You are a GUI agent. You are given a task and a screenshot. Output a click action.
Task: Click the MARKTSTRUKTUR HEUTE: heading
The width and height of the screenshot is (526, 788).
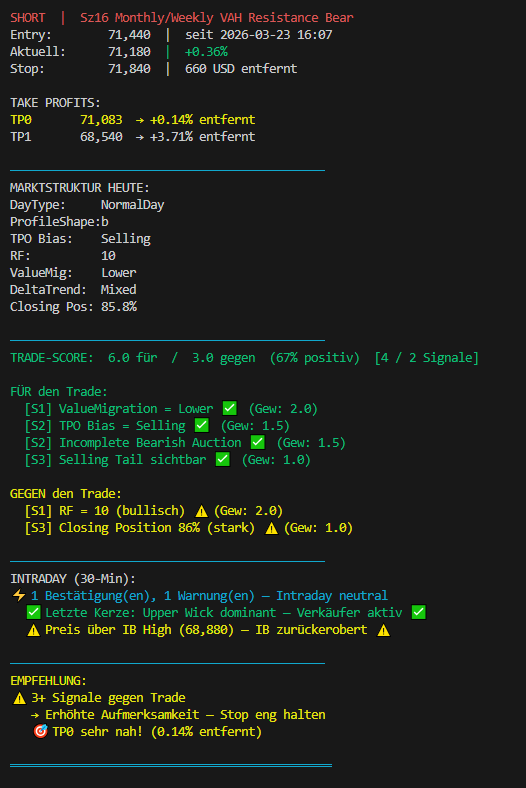click(x=80, y=188)
